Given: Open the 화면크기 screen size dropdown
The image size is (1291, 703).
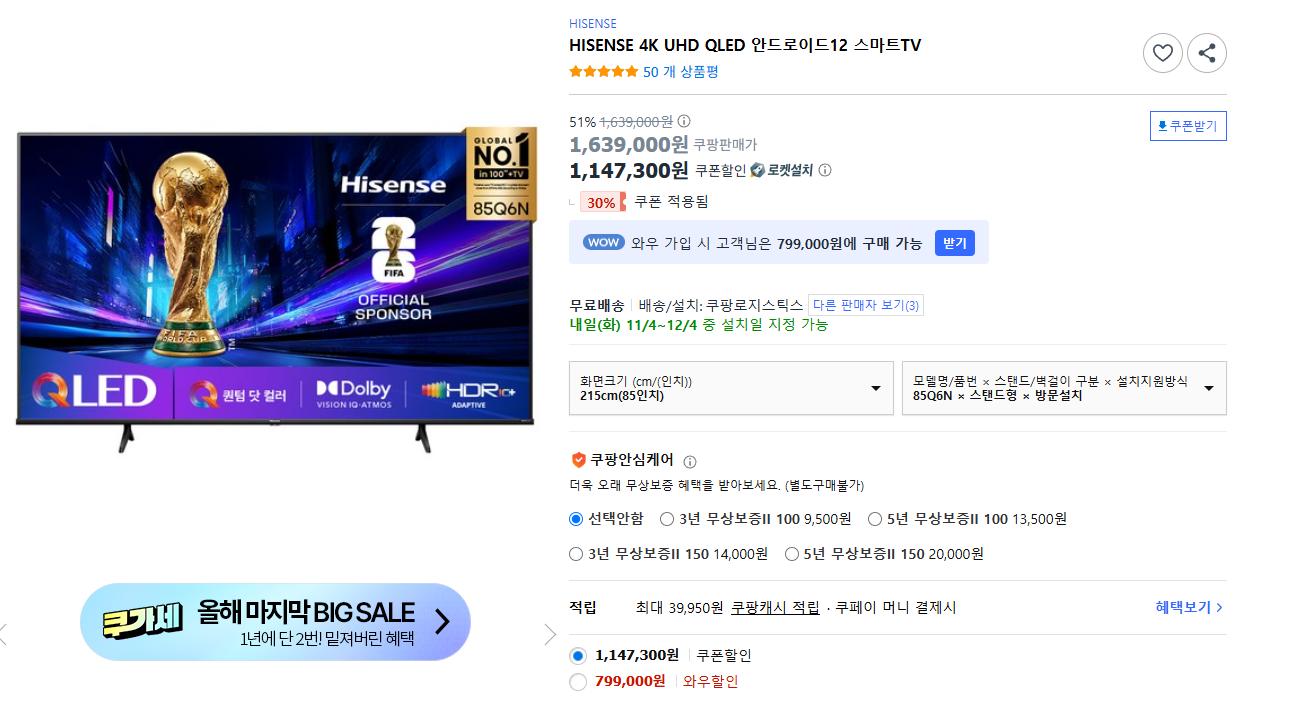Looking at the screenshot, I should pos(731,388).
